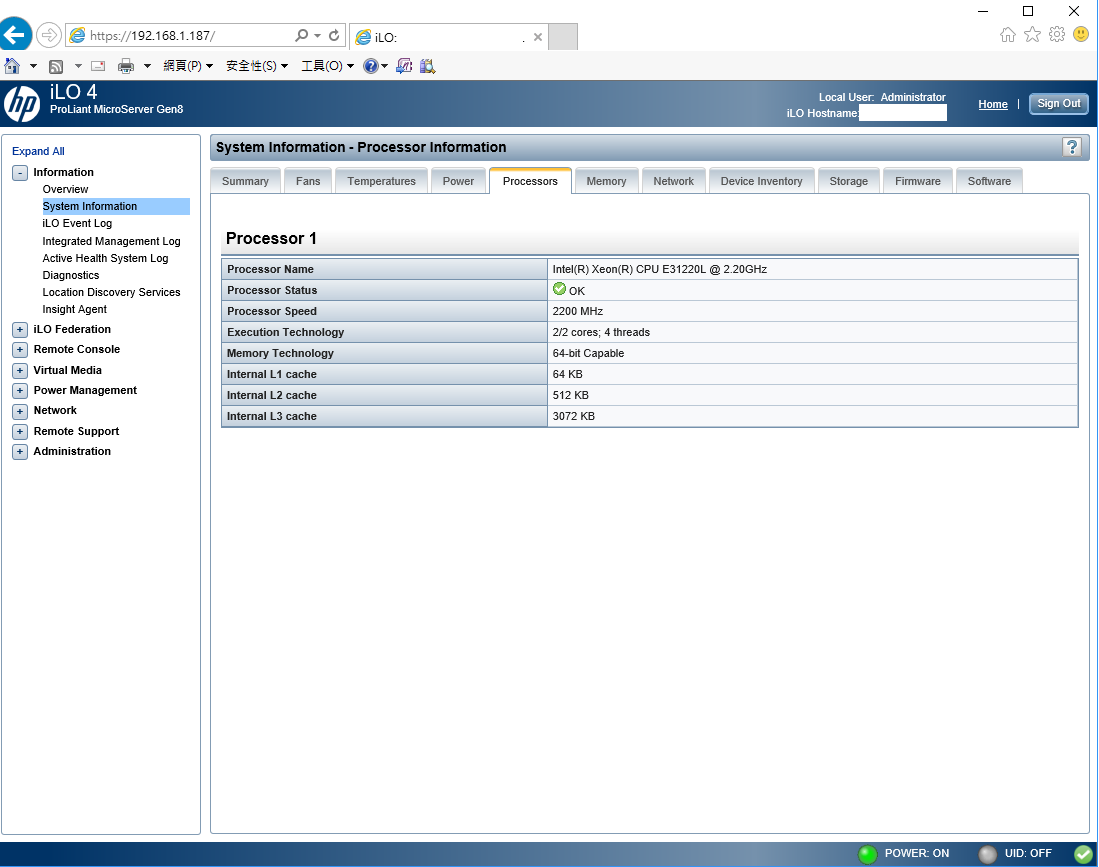Select the Processors tab
This screenshot has height=867, width=1099.
pyautogui.click(x=530, y=181)
